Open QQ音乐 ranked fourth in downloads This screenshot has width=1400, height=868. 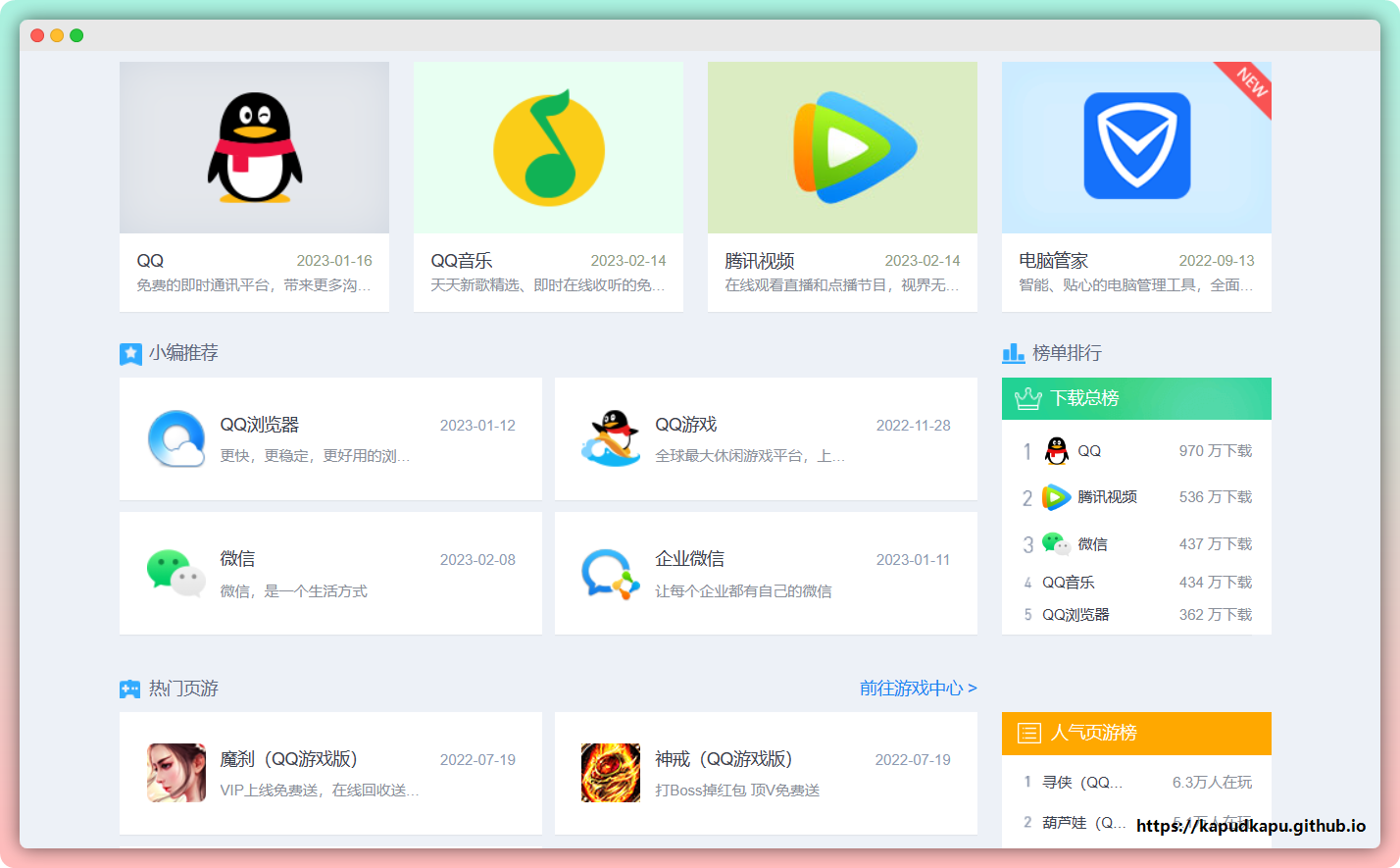tap(1068, 583)
